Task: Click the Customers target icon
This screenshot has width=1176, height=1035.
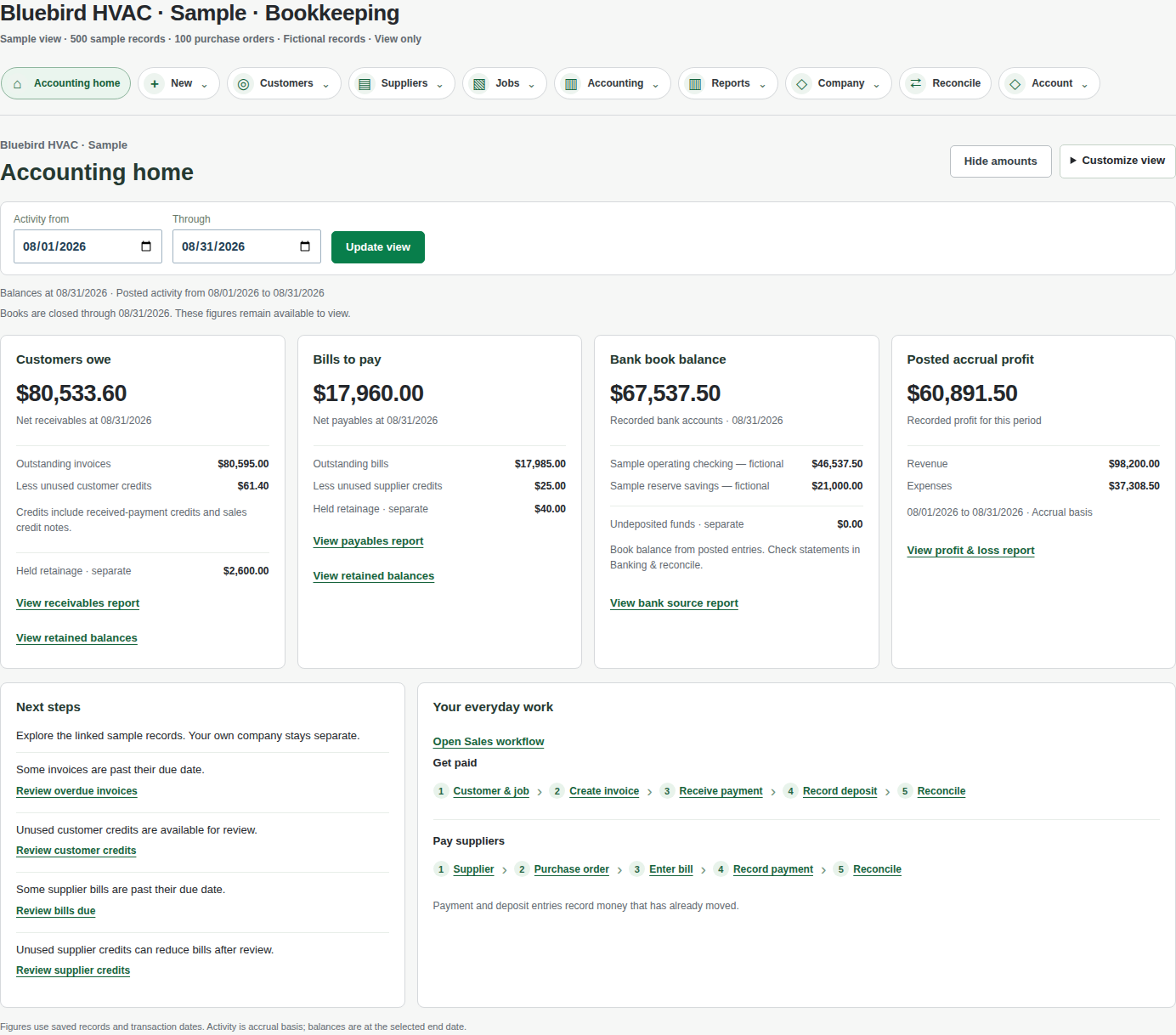Action: point(244,84)
